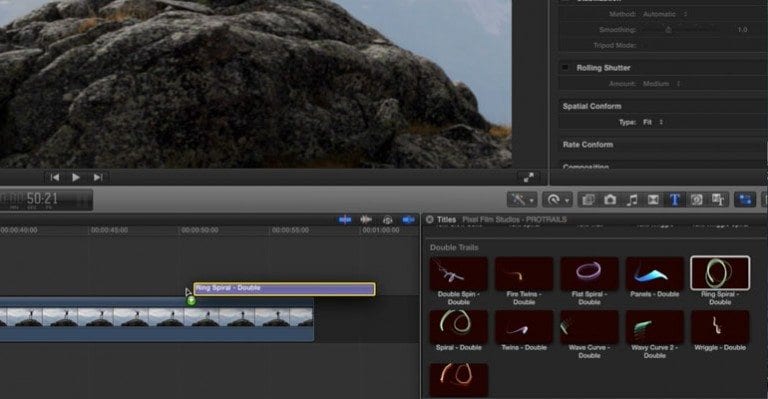
Task: Select the Ring Spiral - Double thumbnail in browser
Action: (720, 273)
